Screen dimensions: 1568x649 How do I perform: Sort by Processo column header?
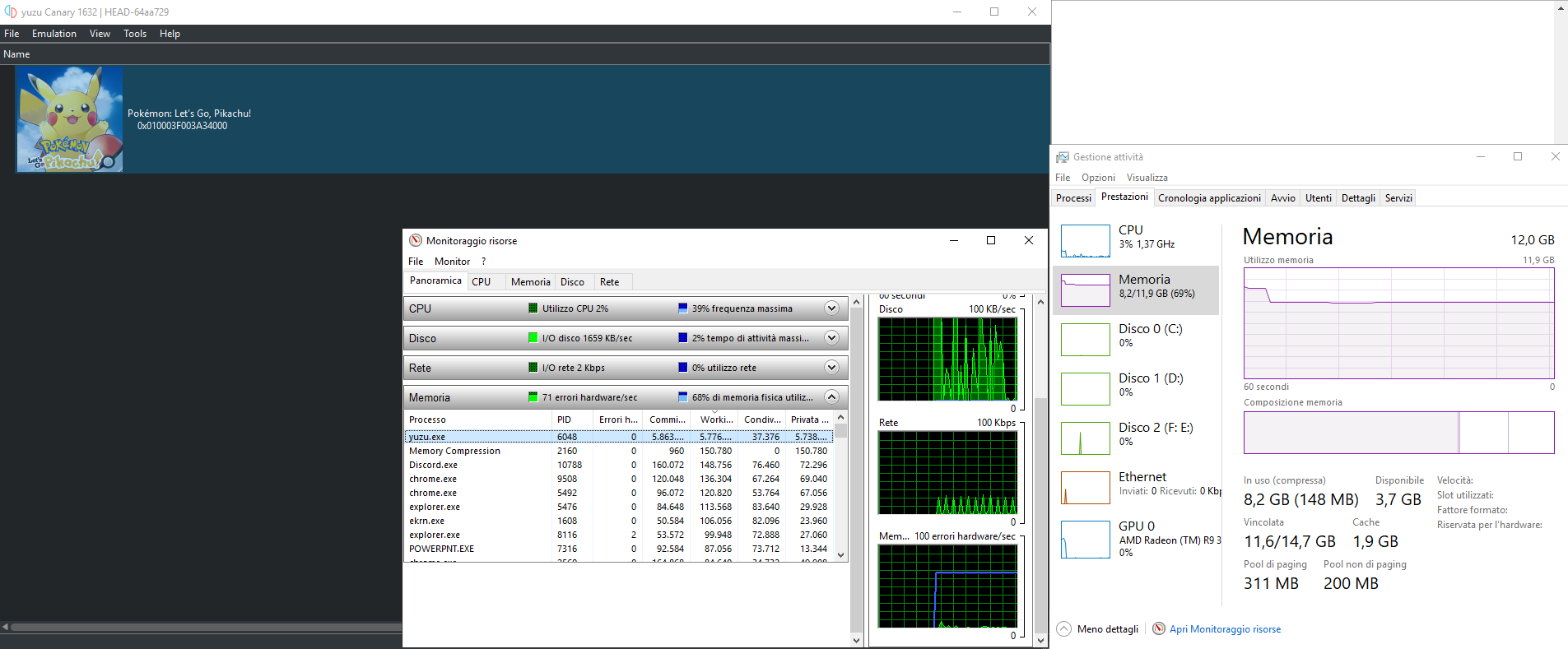click(477, 420)
